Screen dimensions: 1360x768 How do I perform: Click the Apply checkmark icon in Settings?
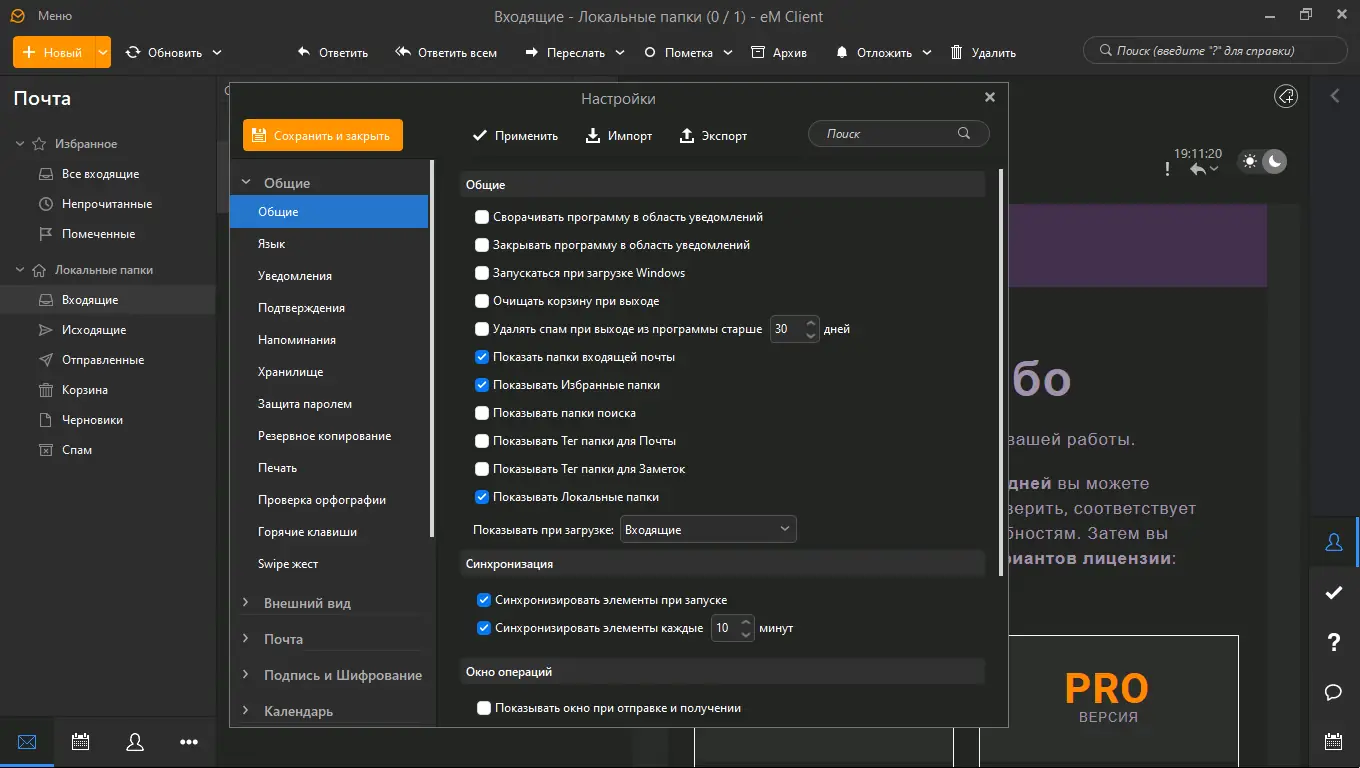point(480,136)
